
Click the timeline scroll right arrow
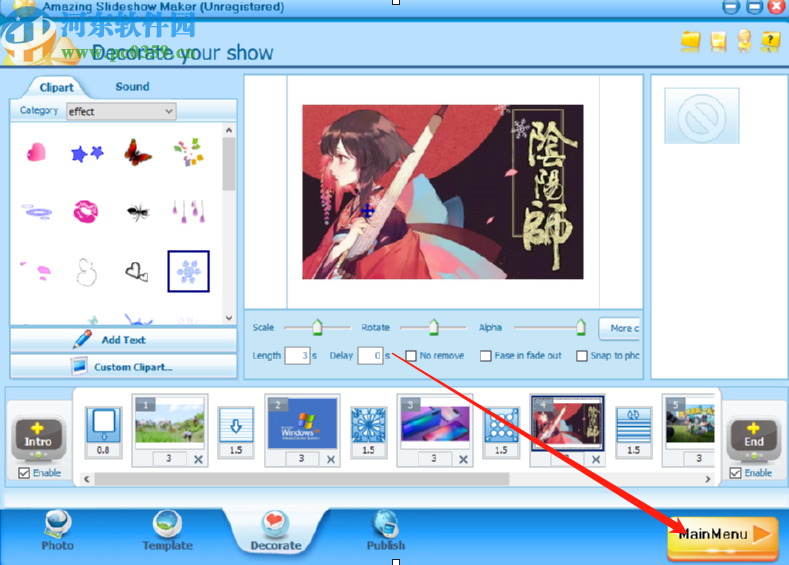click(x=707, y=479)
